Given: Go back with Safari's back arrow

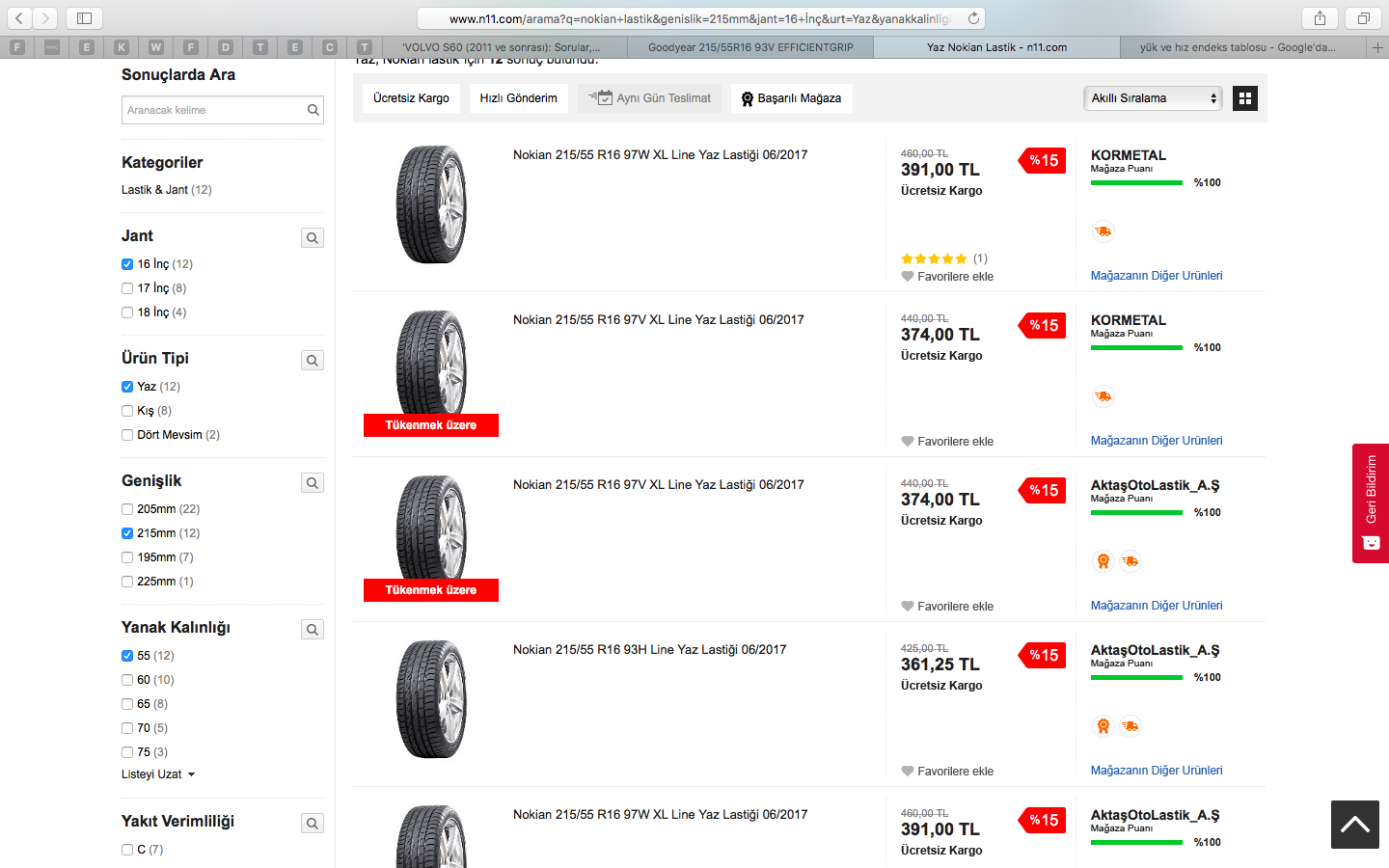Looking at the screenshot, I should 19,18.
